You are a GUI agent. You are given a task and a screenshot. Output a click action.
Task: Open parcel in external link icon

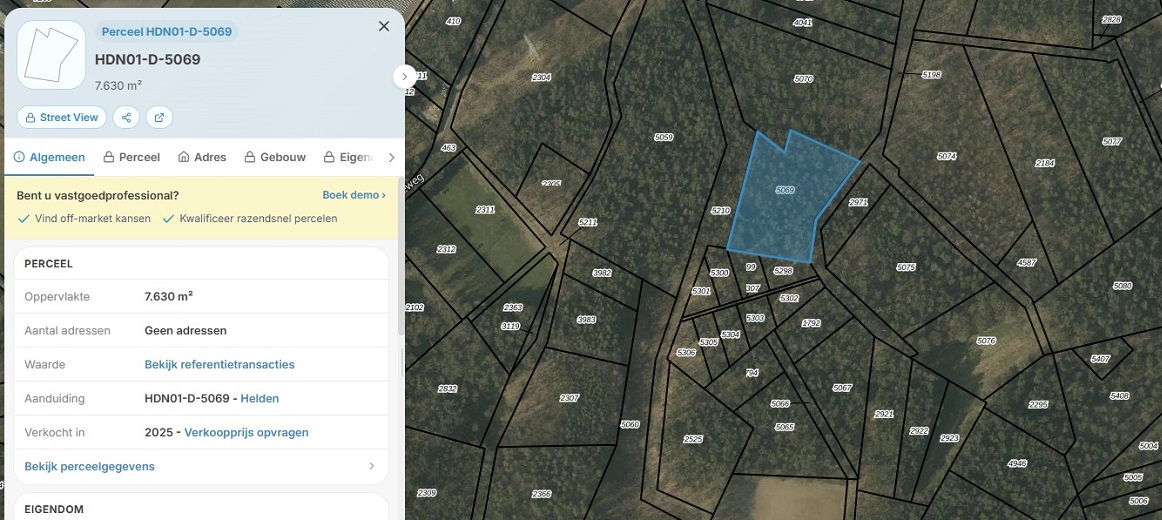point(159,117)
